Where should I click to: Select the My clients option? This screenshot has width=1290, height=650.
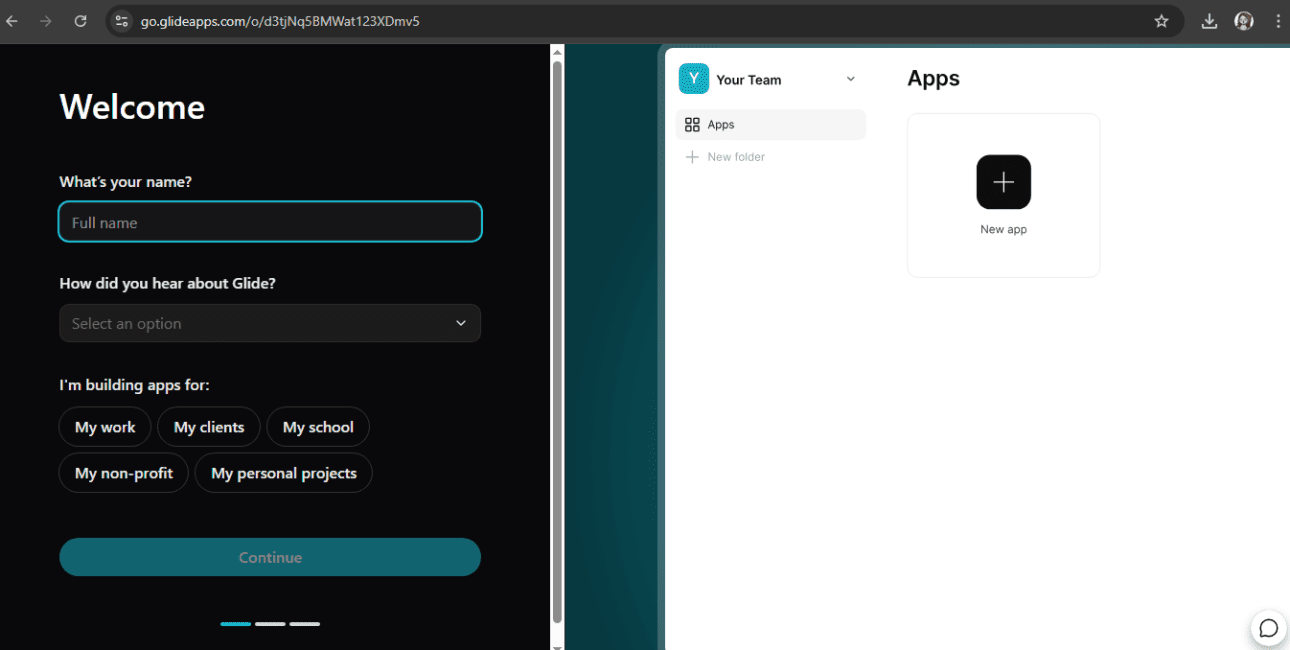tap(208, 427)
